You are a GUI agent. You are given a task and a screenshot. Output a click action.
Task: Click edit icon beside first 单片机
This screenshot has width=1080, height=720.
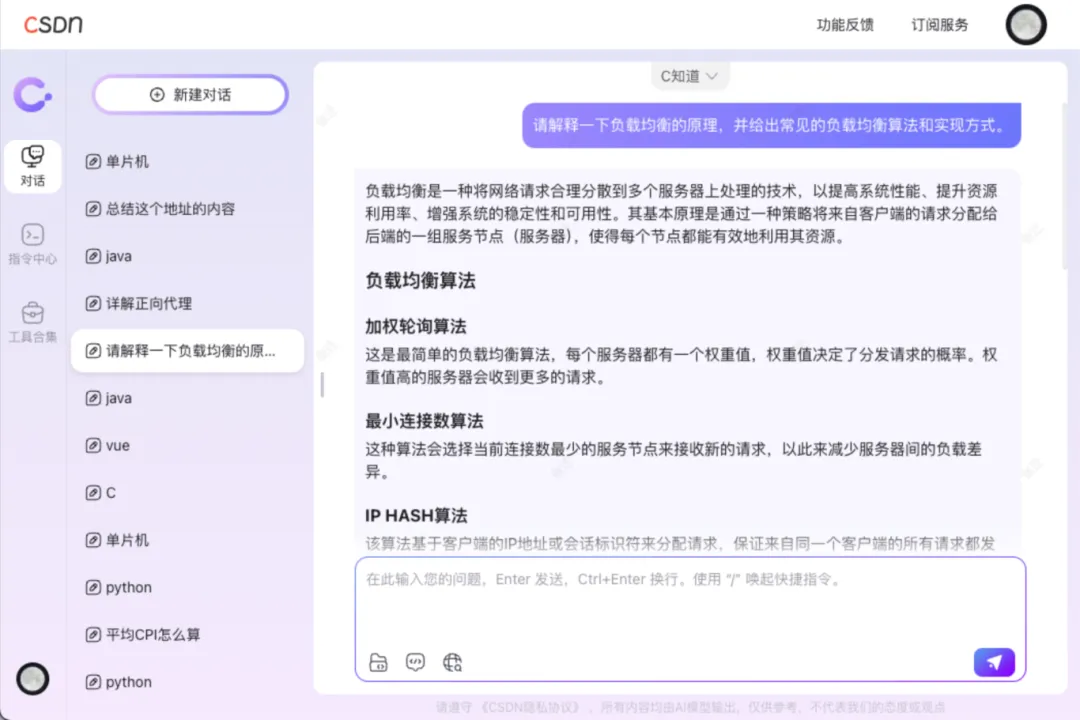[93, 162]
